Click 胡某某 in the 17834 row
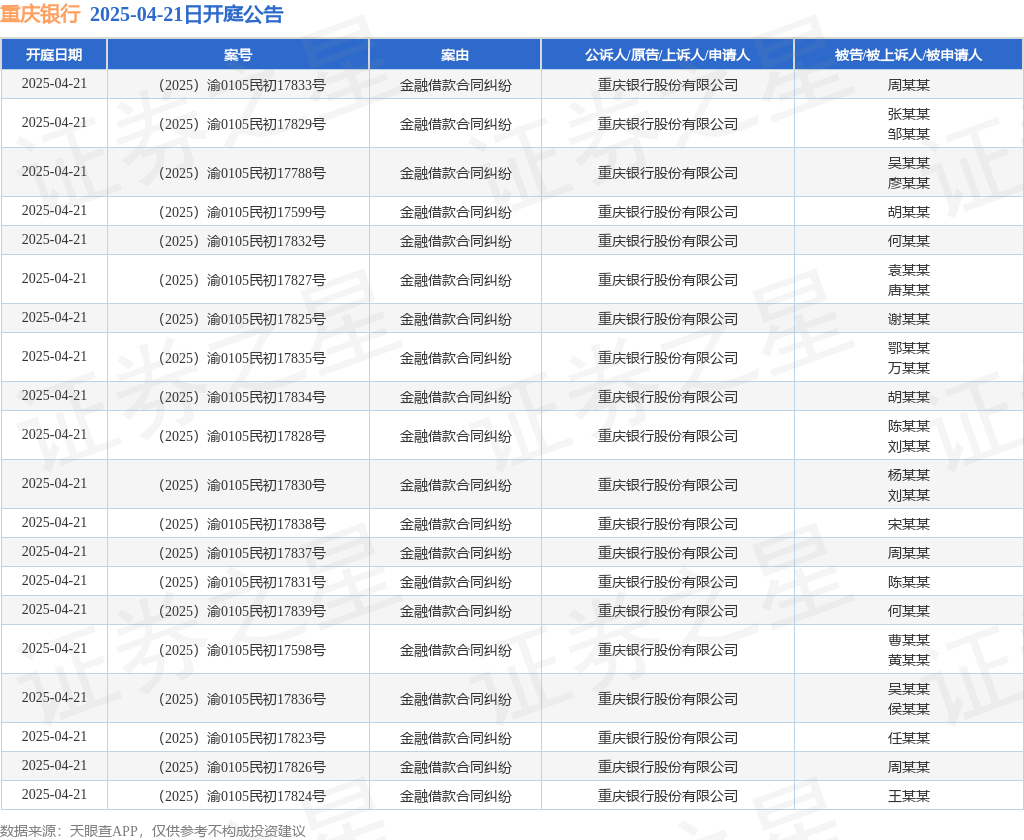This screenshot has height=840, width=1024. click(908, 397)
